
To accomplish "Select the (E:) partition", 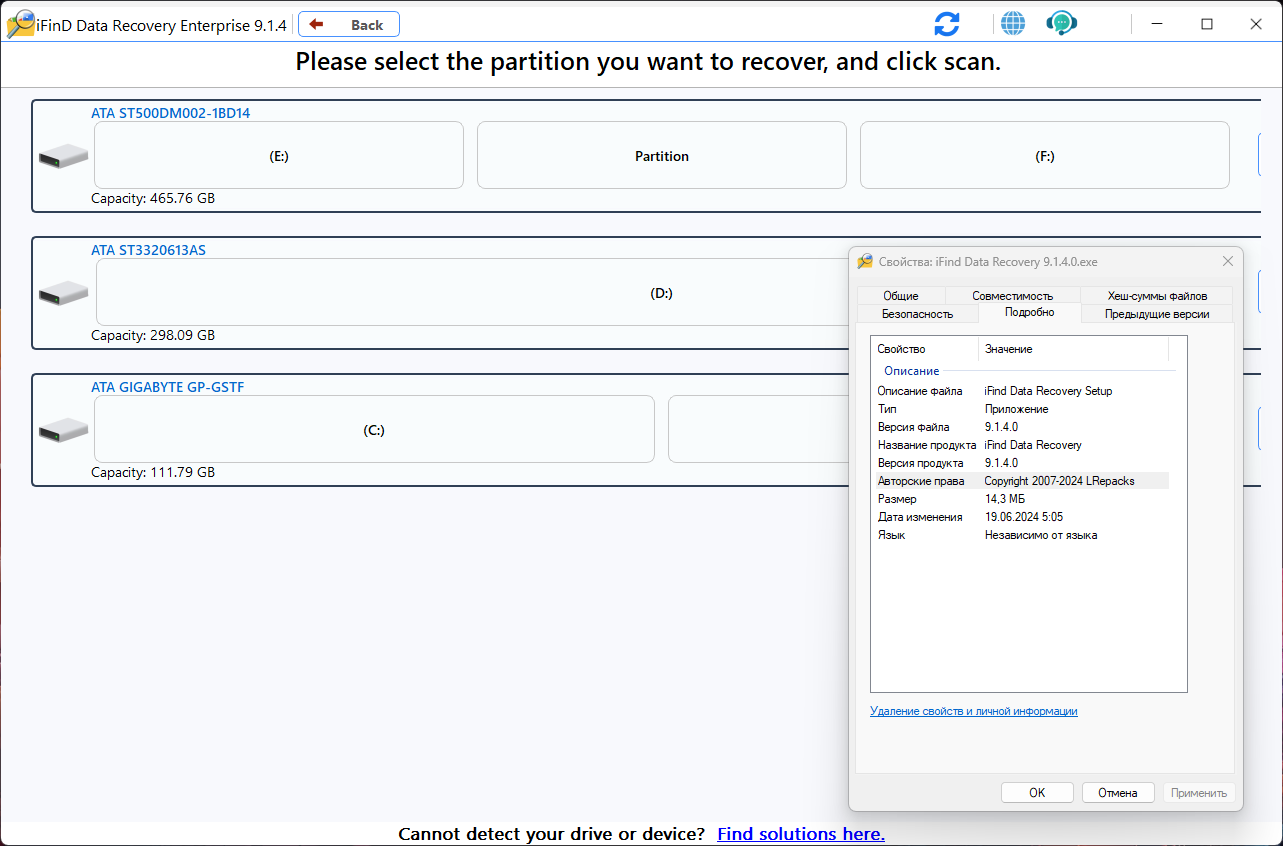I will pyautogui.click(x=279, y=155).
